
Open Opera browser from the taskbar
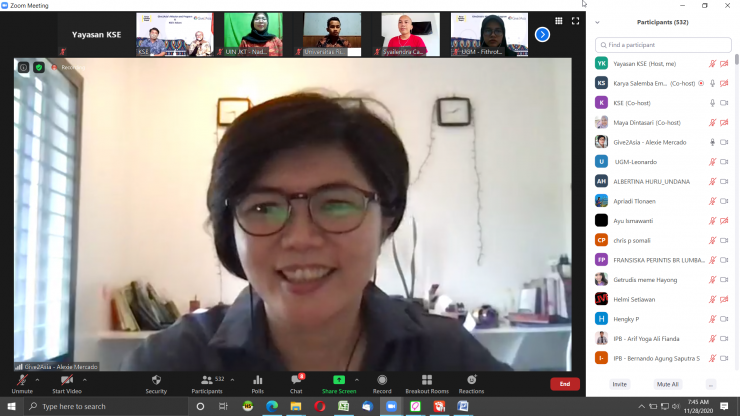320,406
